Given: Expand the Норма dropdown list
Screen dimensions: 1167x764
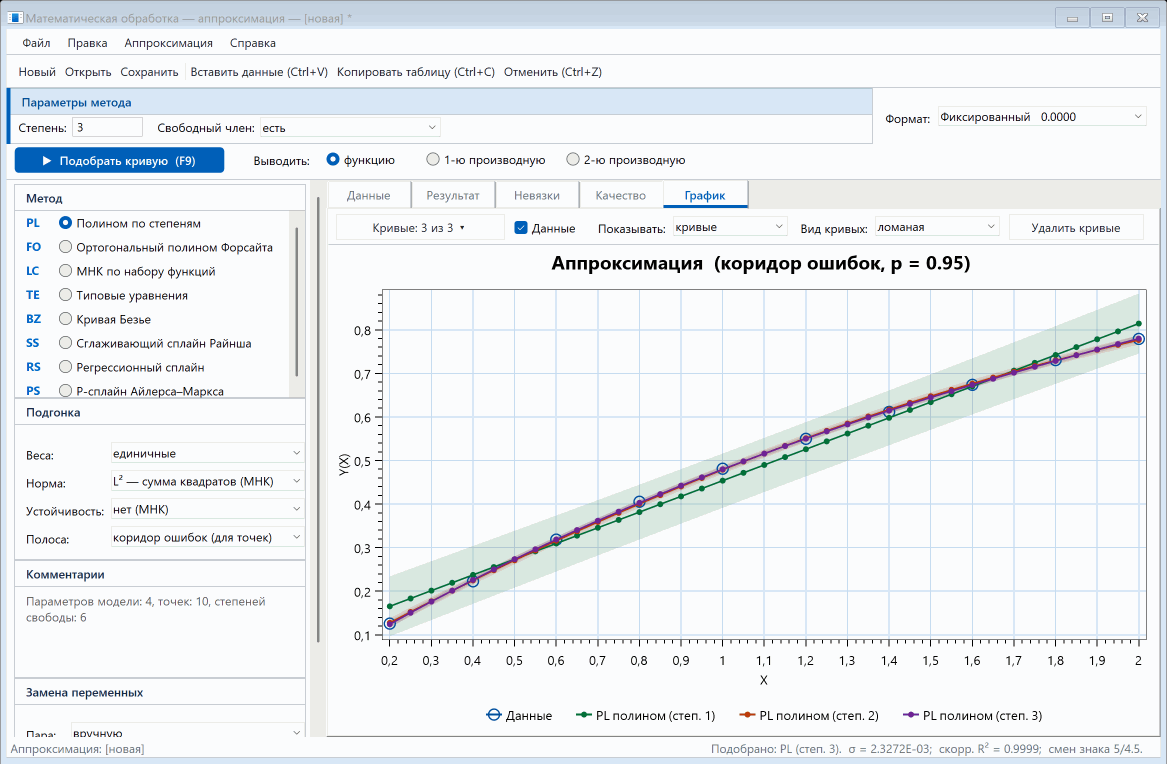Looking at the screenshot, I should (x=207, y=481).
